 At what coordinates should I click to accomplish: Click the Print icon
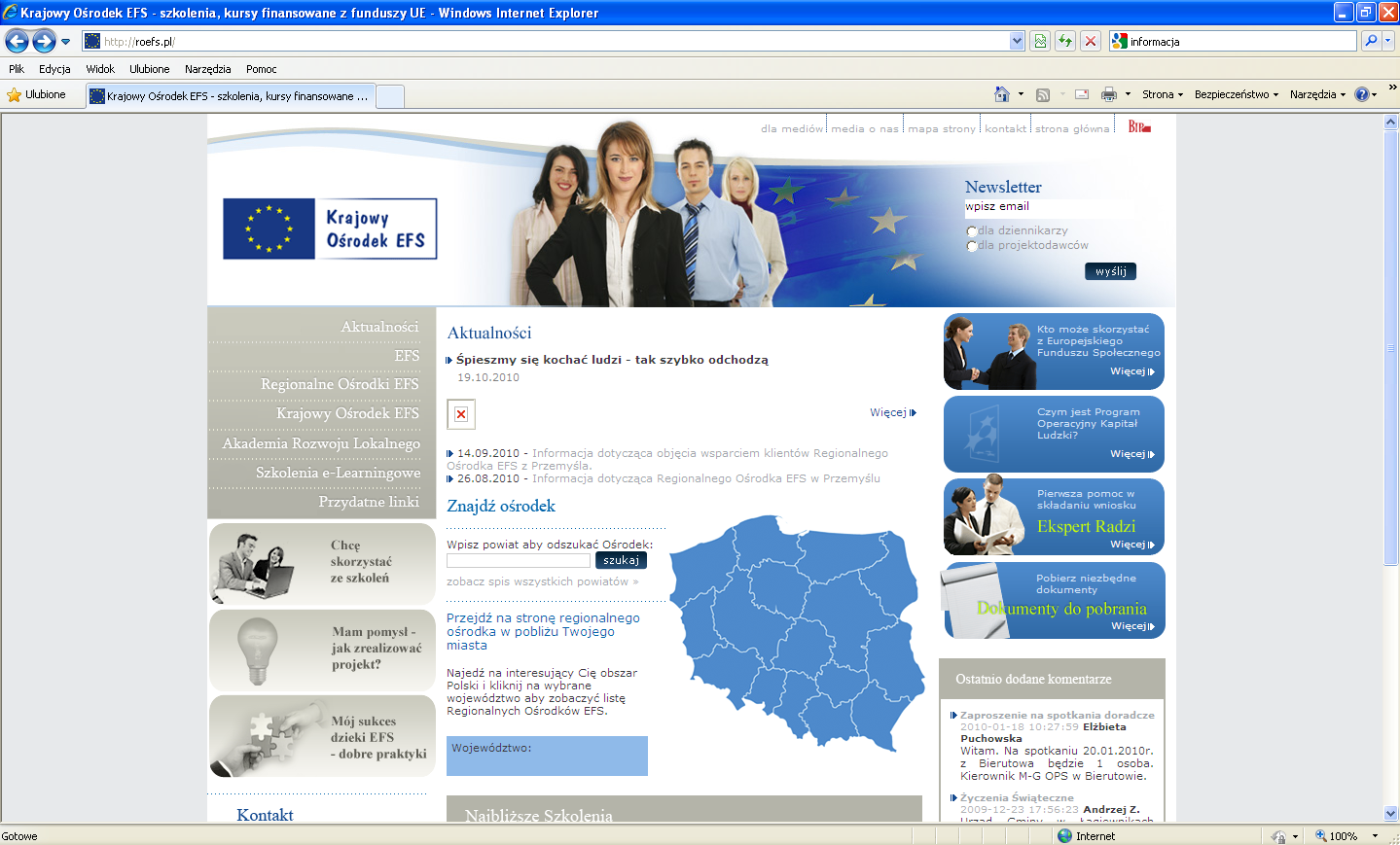click(1108, 94)
